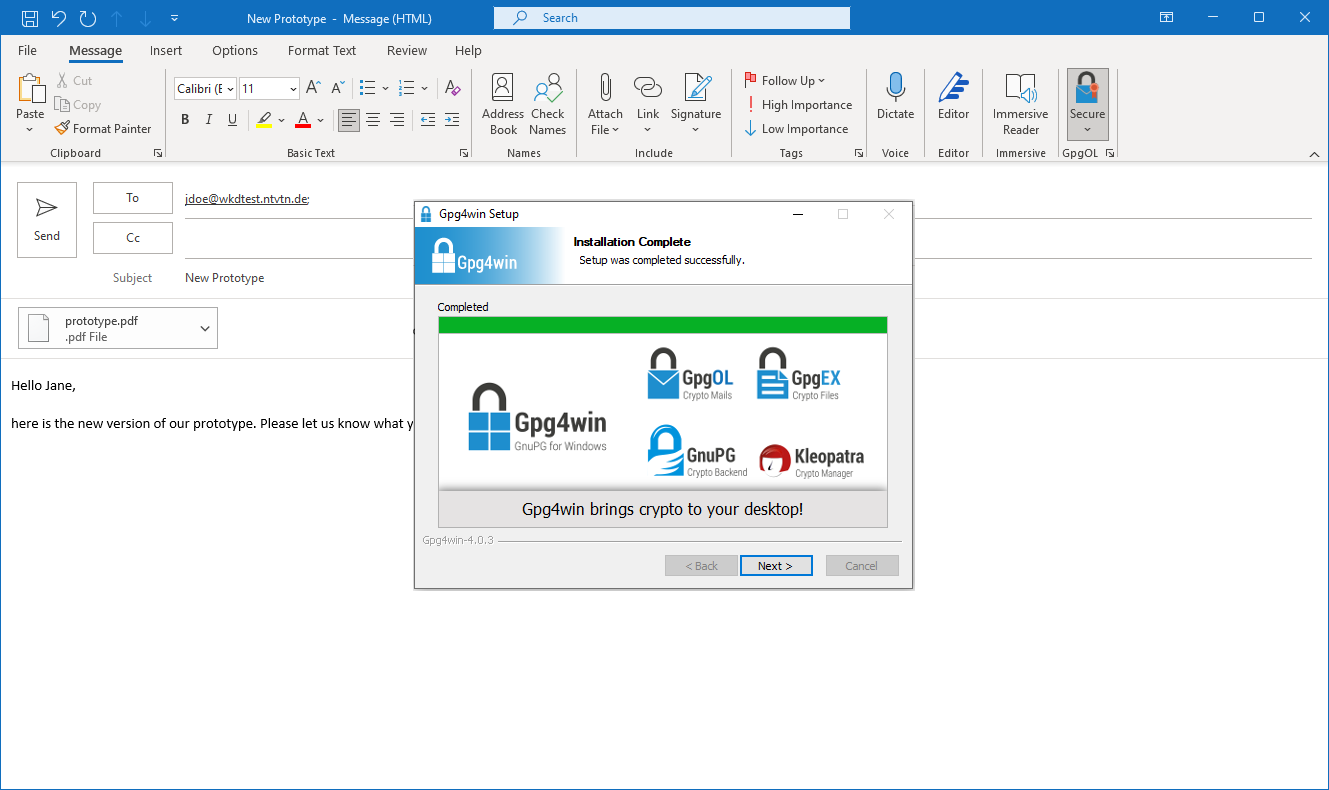Increase paragraph indent

click(452, 120)
